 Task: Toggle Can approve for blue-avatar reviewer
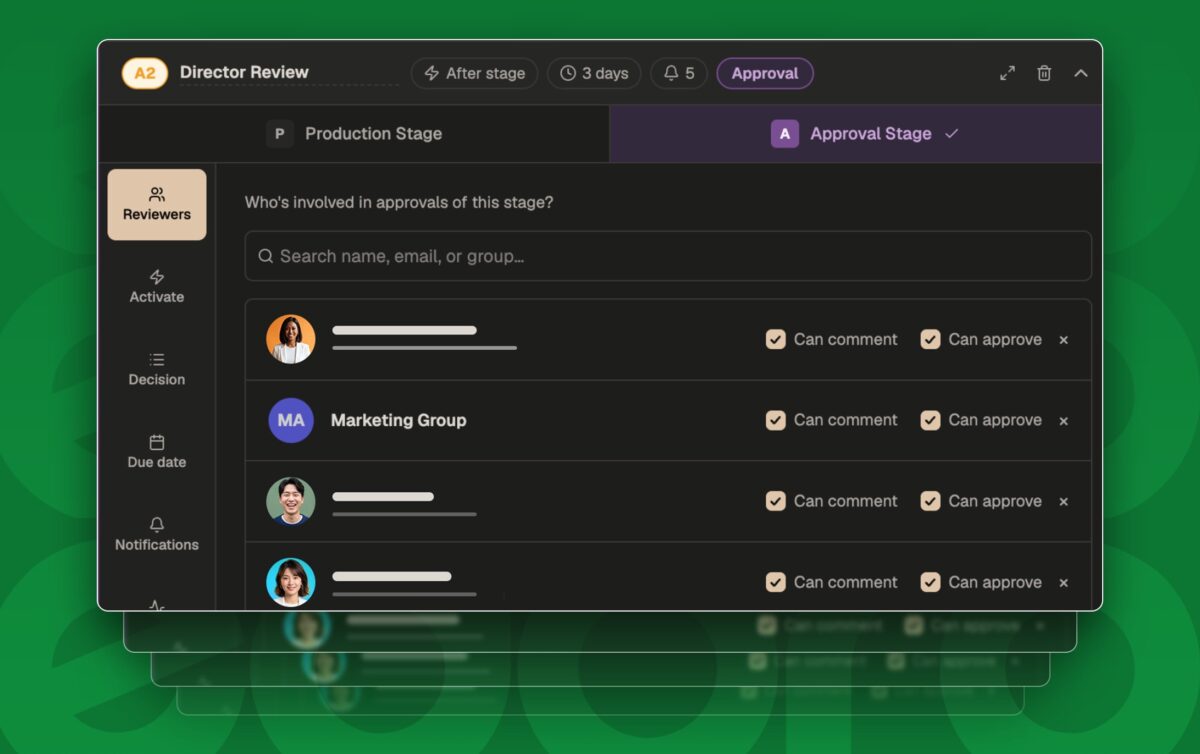930,583
